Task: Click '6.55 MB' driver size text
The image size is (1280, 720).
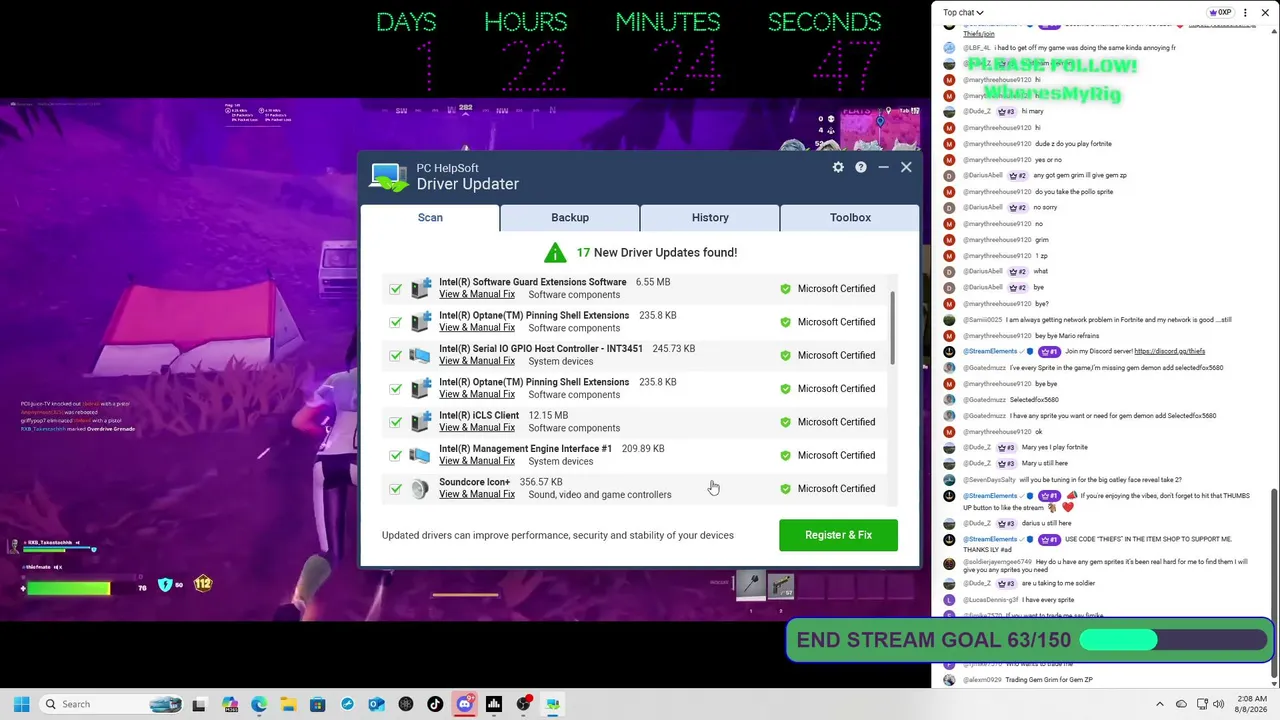Action: pos(653,282)
